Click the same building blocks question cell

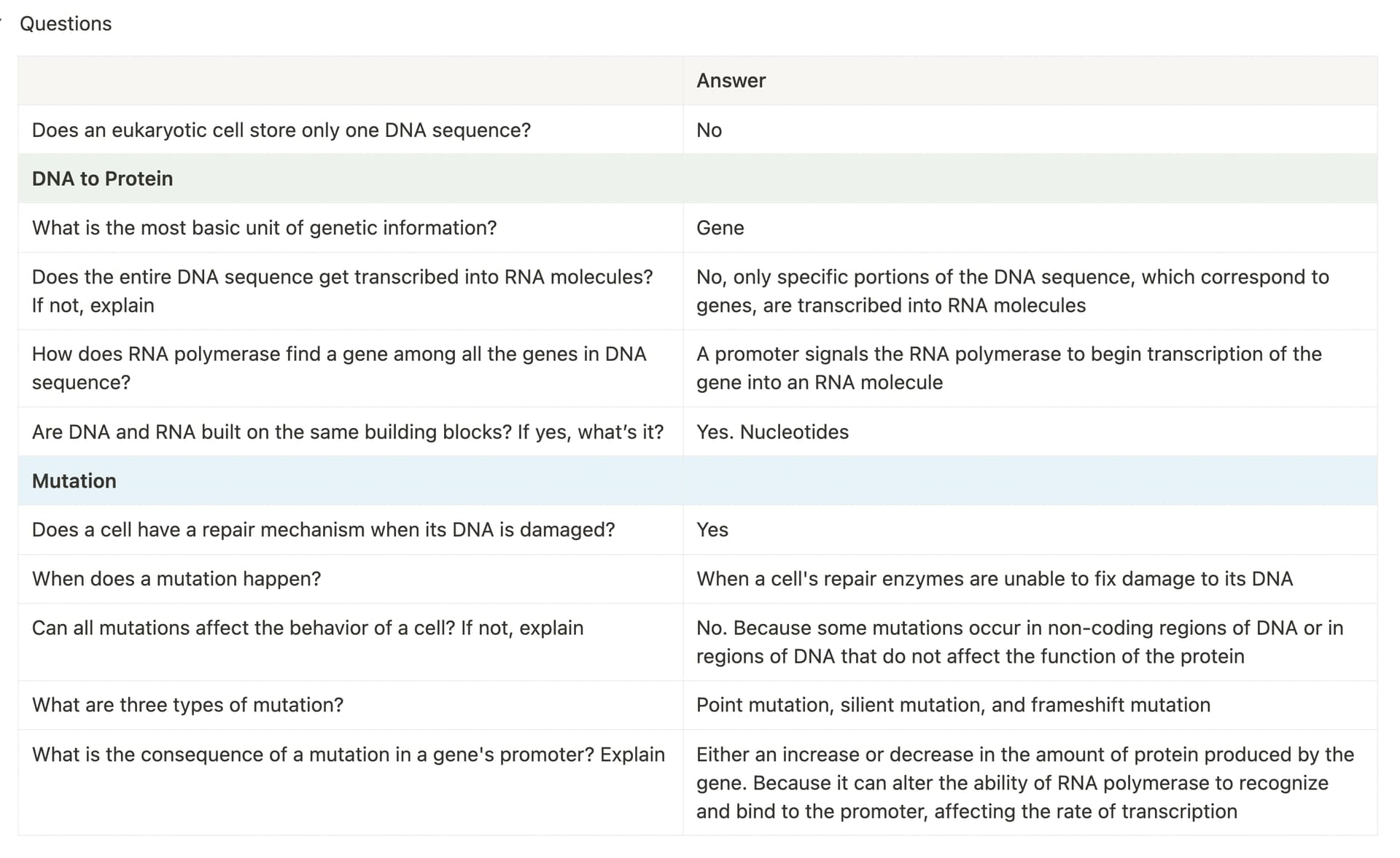point(347,432)
